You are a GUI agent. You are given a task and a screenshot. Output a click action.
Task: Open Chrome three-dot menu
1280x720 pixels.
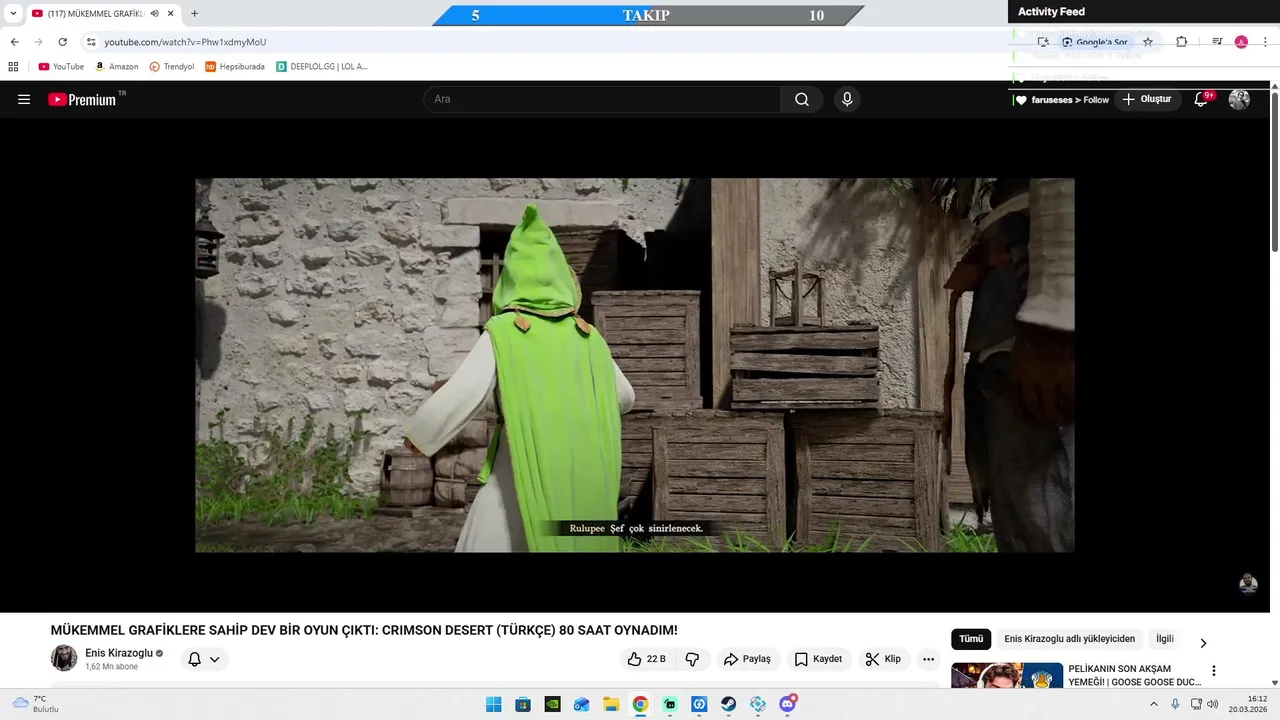[x=1264, y=42]
